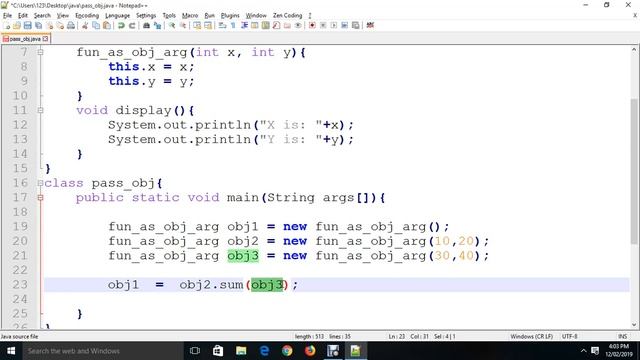The height and width of the screenshot is (360, 640).
Task: Click the Paste toolbar icon
Action: click(107, 25)
